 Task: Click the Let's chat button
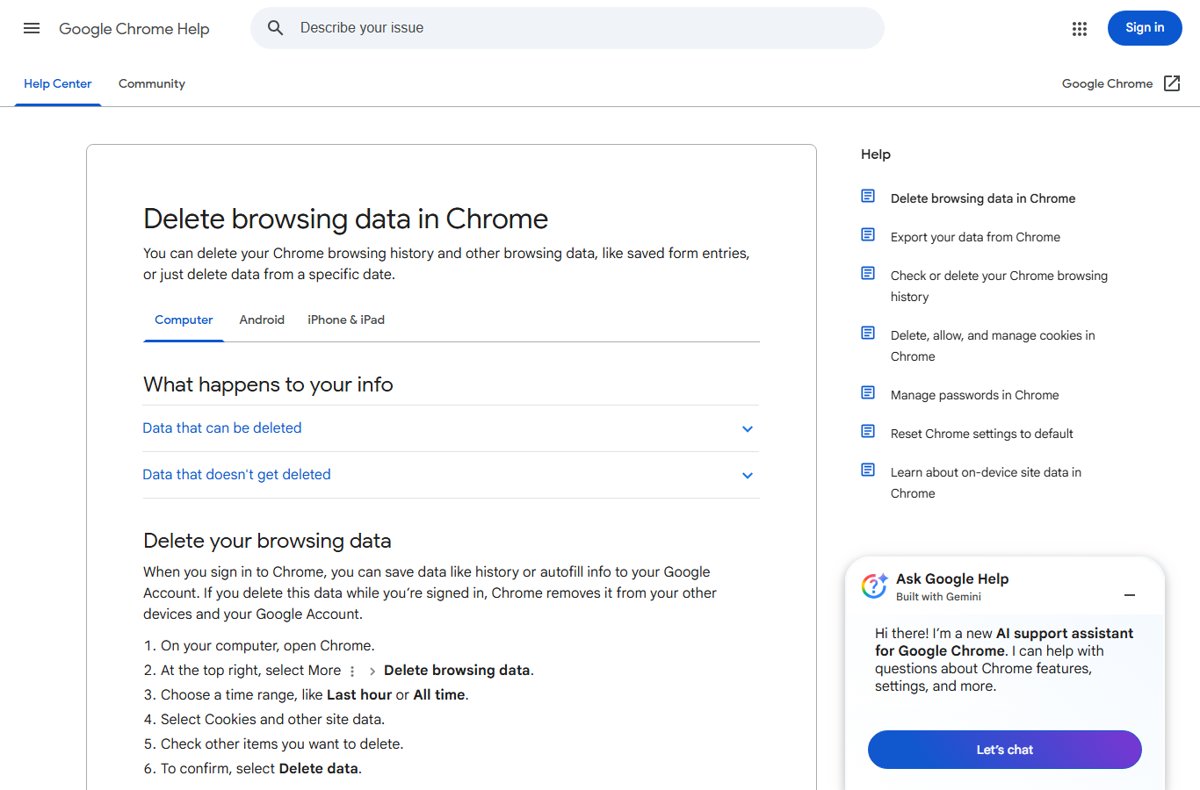[1005, 750]
